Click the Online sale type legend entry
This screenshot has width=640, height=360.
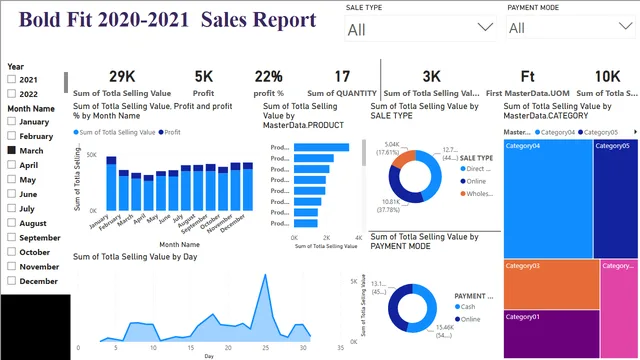473,181
